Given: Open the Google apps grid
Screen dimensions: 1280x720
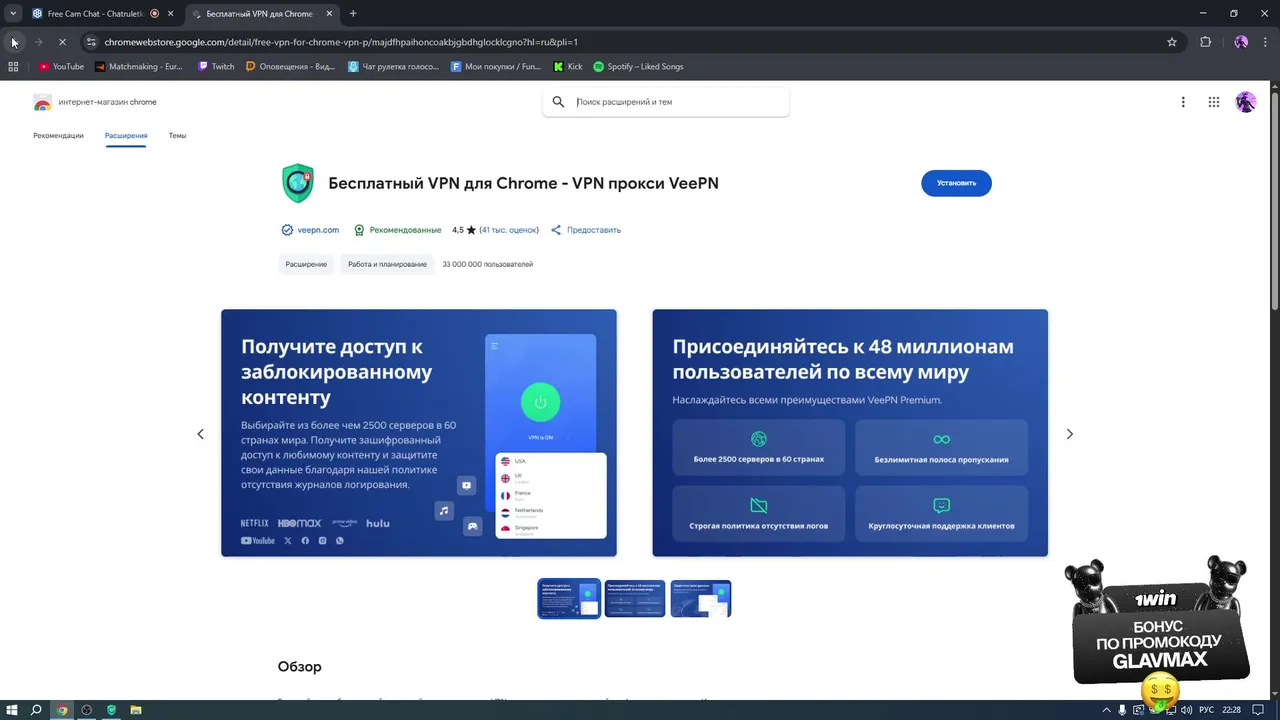Looking at the screenshot, I should 1214,102.
